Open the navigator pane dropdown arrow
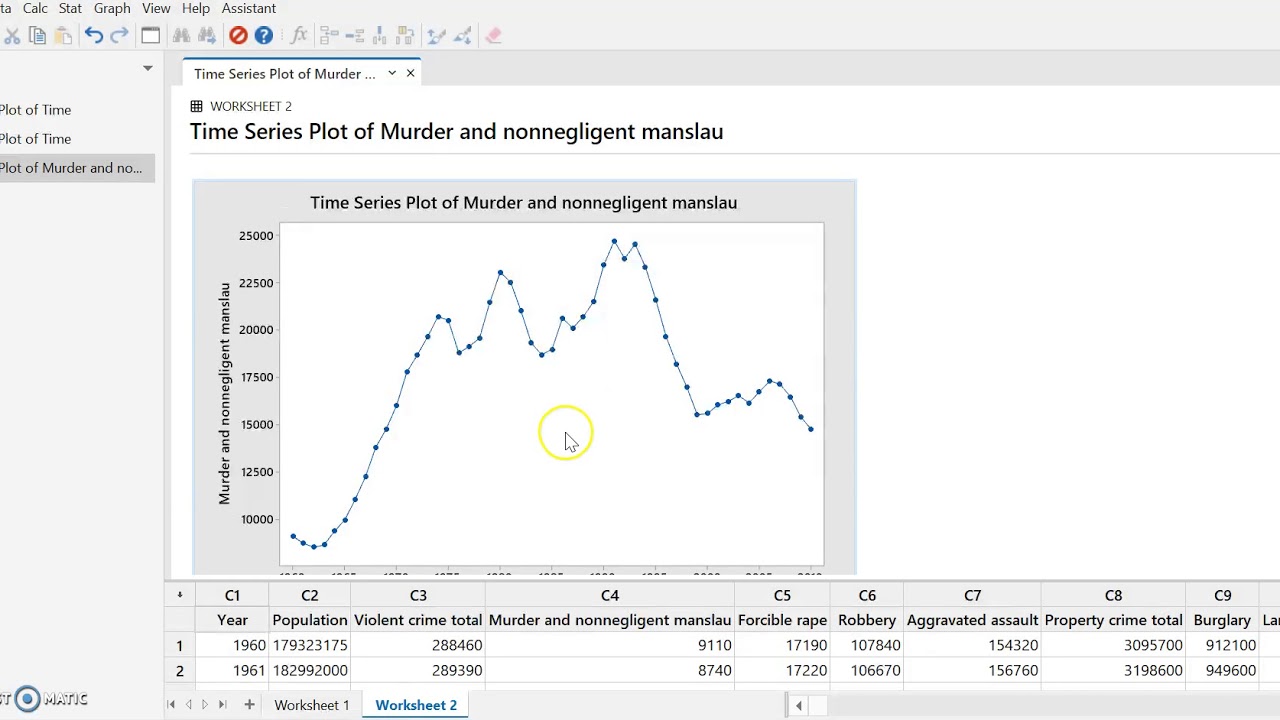The width and height of the screenshot is (1280, 720). 148,68
